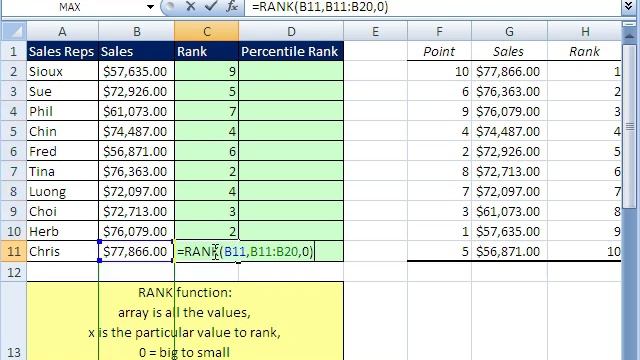Click the cell editing =RANK(B11,B11:B20,0)
640x360 pixels.
point(245,251)
